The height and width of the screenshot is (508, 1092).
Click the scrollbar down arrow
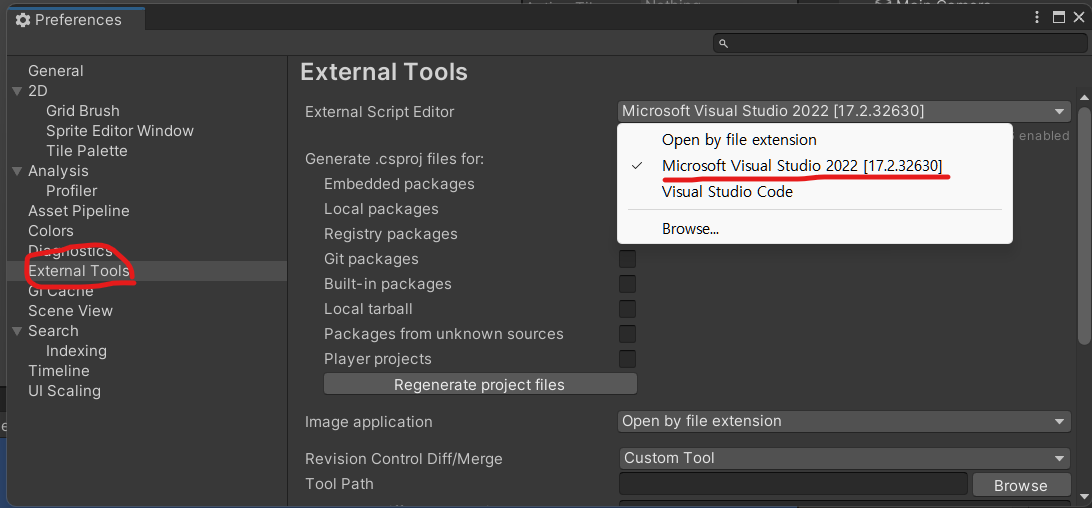point(1084,498)
